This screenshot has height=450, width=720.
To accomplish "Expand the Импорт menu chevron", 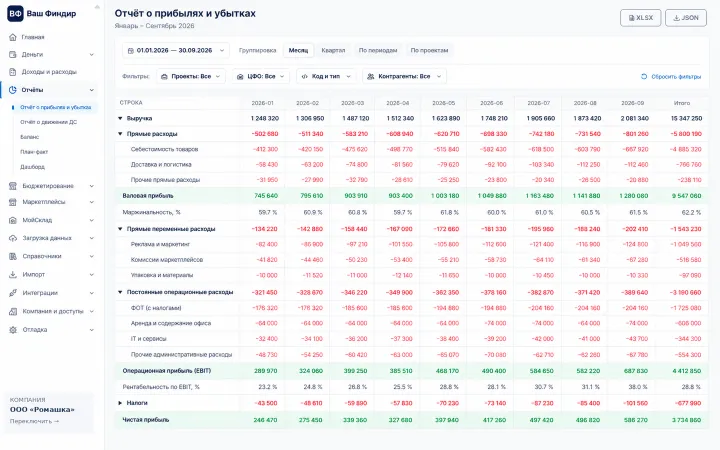I will 91,275.
